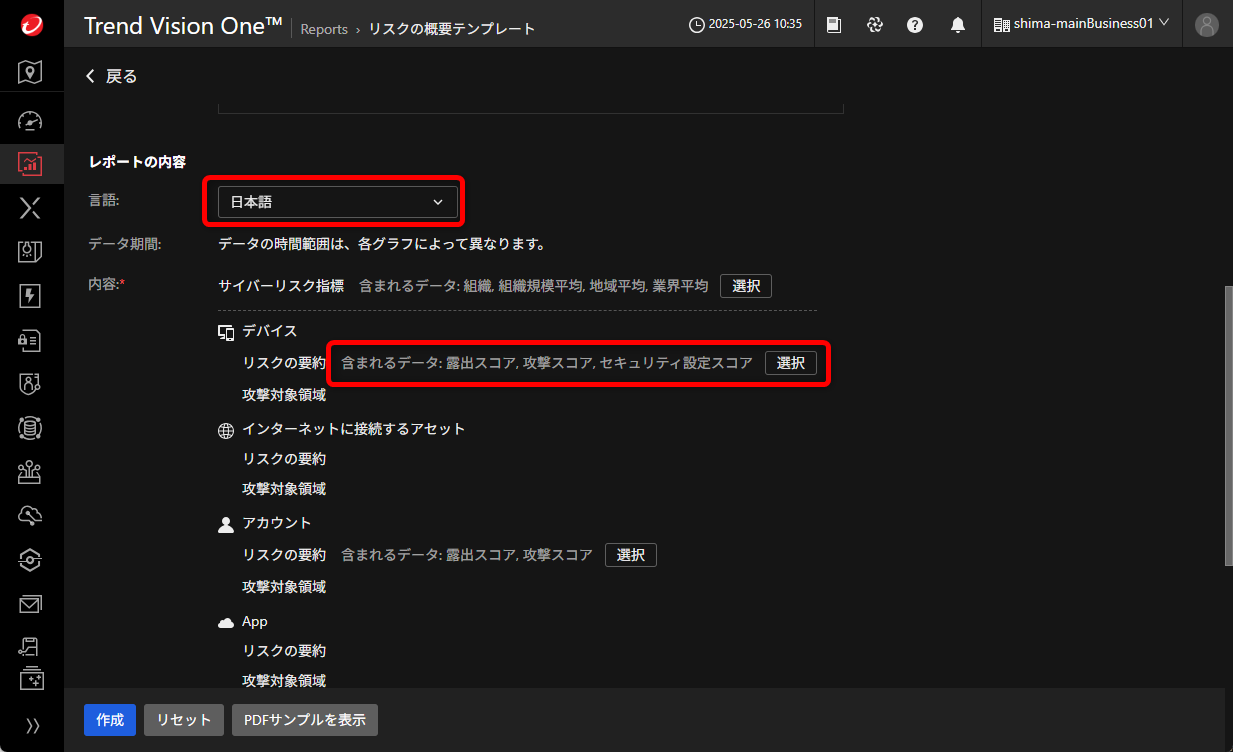The height and width of the screenshot is (752, 1233).
Task: Click the clock icon beside the timestamp
Action: (697, 25)
